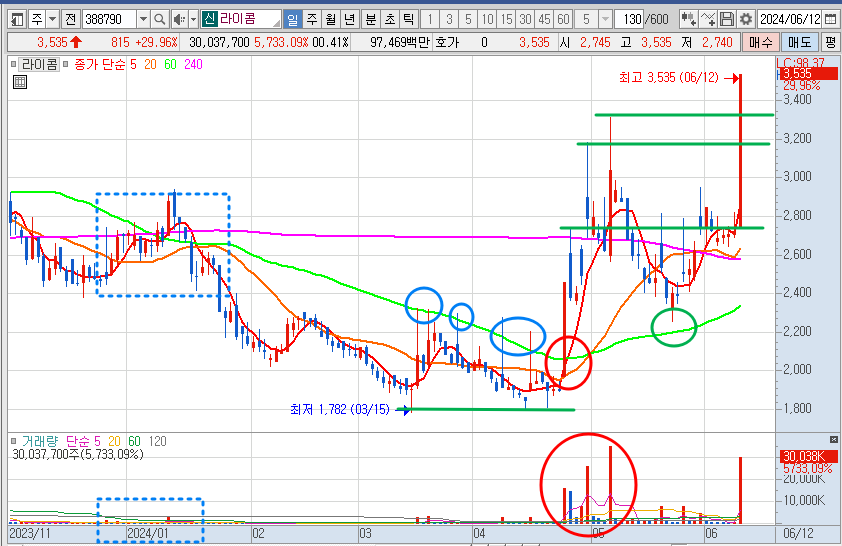842x546 pixels.
Task: Click the 종가 단순 moving average label
Action: tap(99, 65)
